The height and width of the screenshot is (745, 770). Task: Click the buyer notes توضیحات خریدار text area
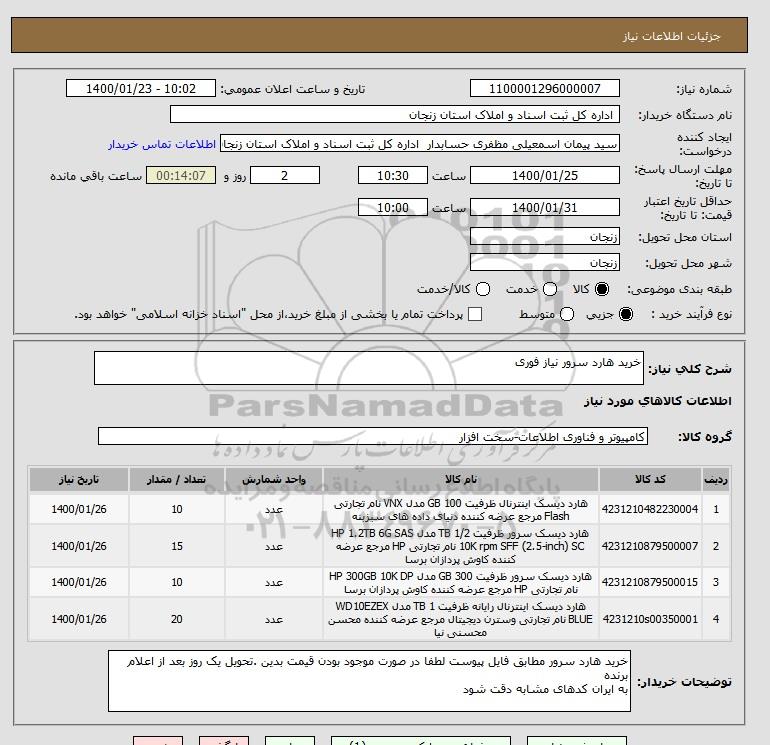369,681
